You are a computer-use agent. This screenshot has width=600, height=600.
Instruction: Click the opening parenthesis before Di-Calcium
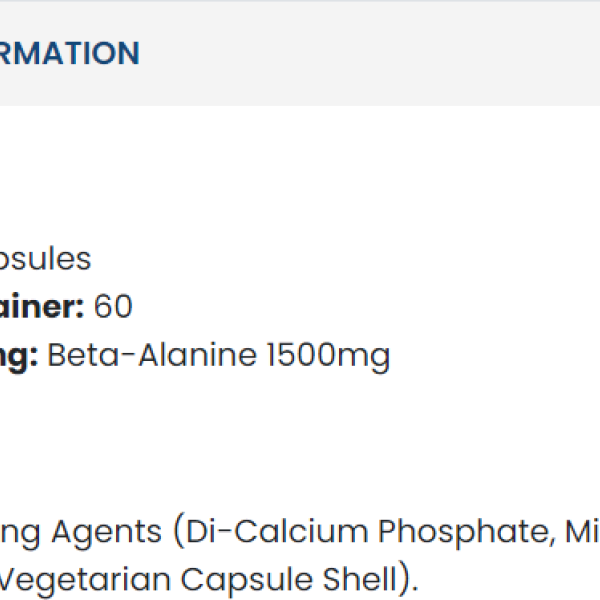(x=178, y=532)
